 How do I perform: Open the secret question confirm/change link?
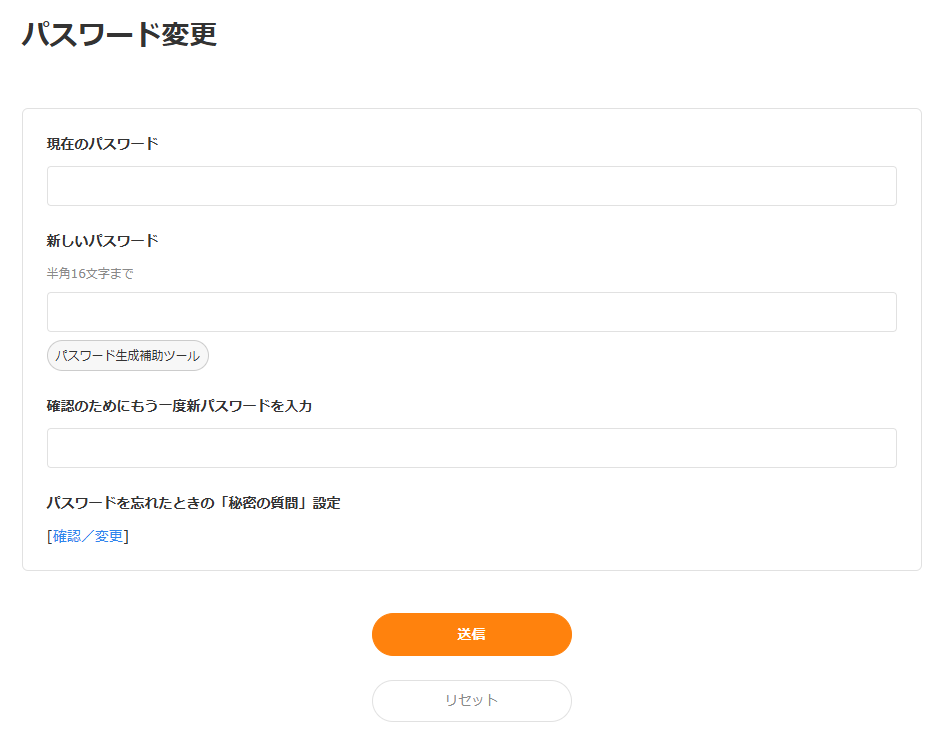point(88,536)
